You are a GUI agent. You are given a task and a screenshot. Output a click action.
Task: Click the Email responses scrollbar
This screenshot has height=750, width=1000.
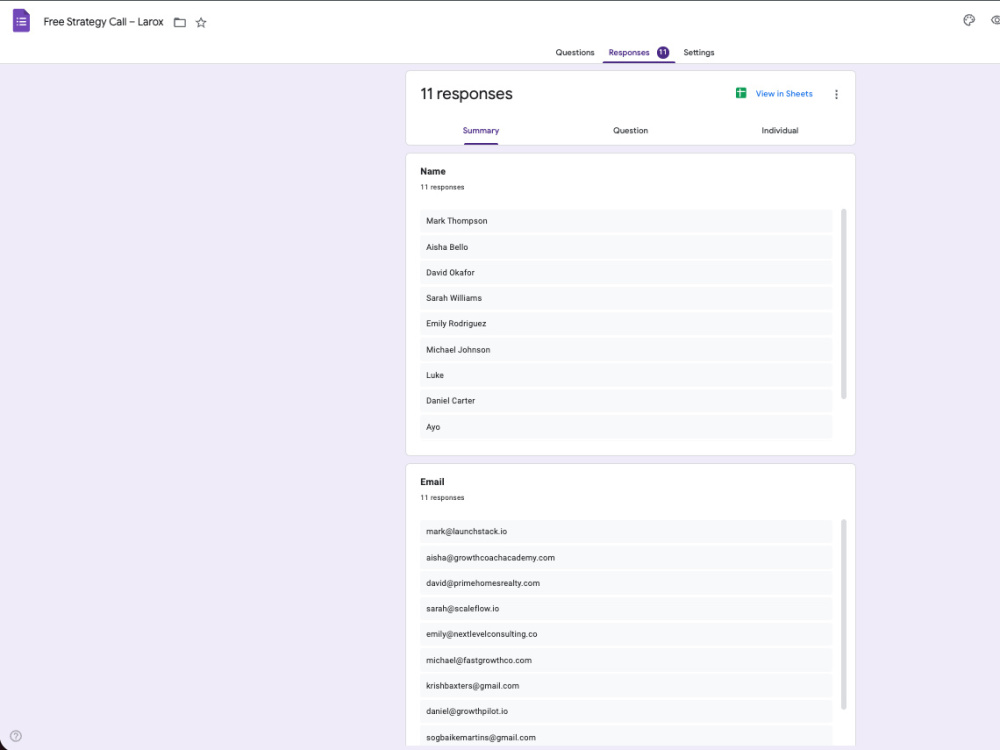[x=844, y=614]
